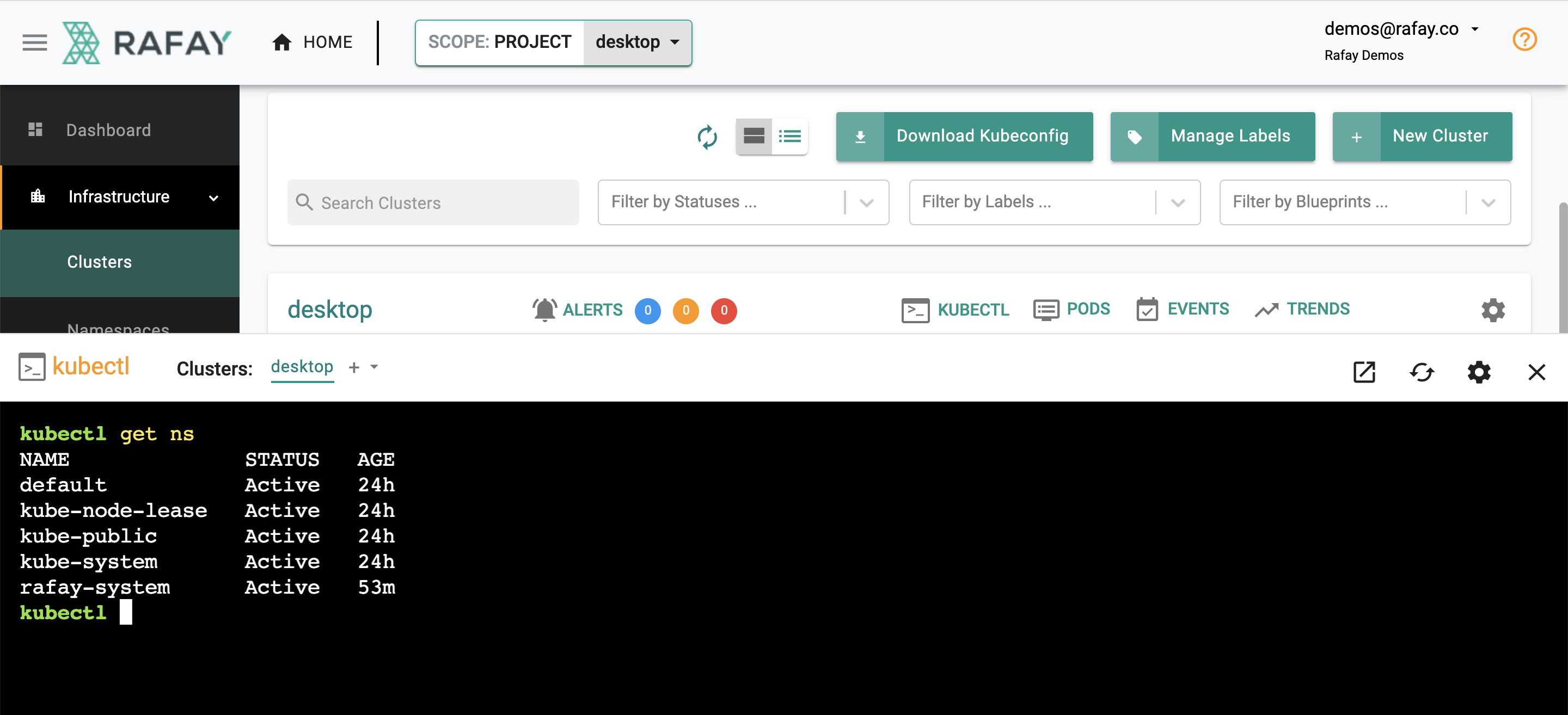The image size is (1568, 715).
Task: Select Clusters in the sidebar
Action: click(120, 262)
